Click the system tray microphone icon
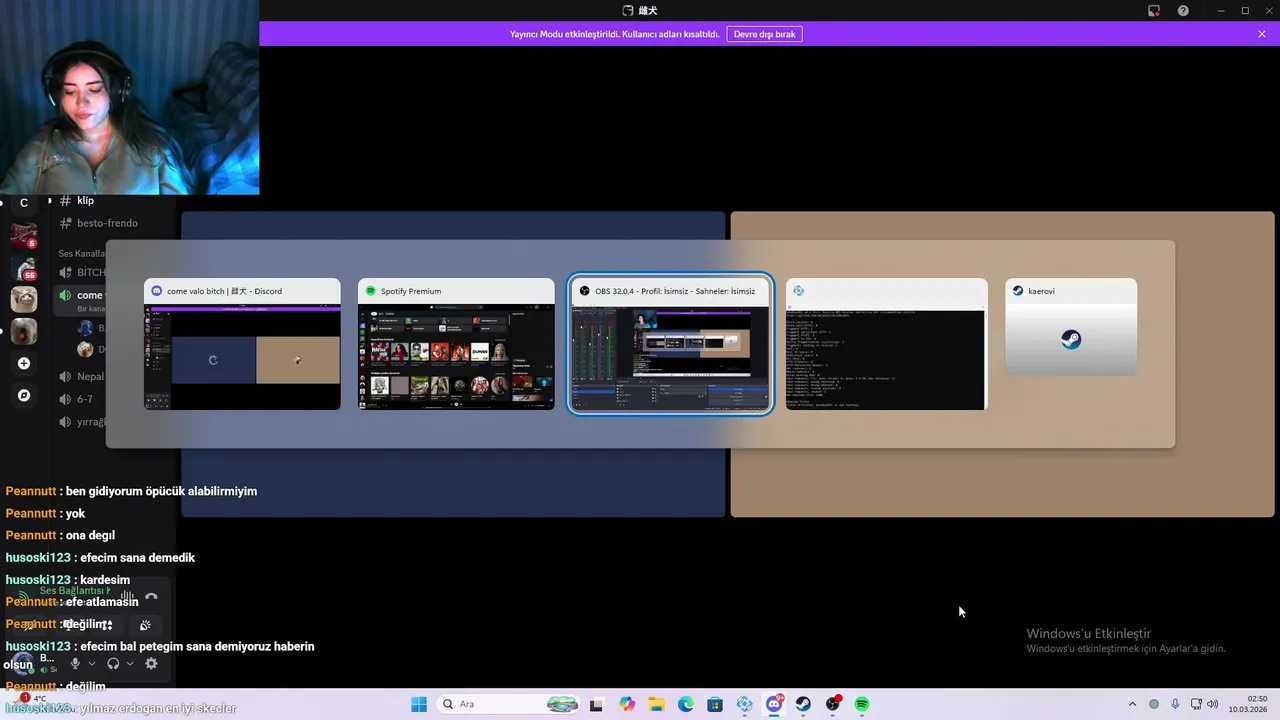The height and width of the screenshot is (720, 1280). point(1175,704)
